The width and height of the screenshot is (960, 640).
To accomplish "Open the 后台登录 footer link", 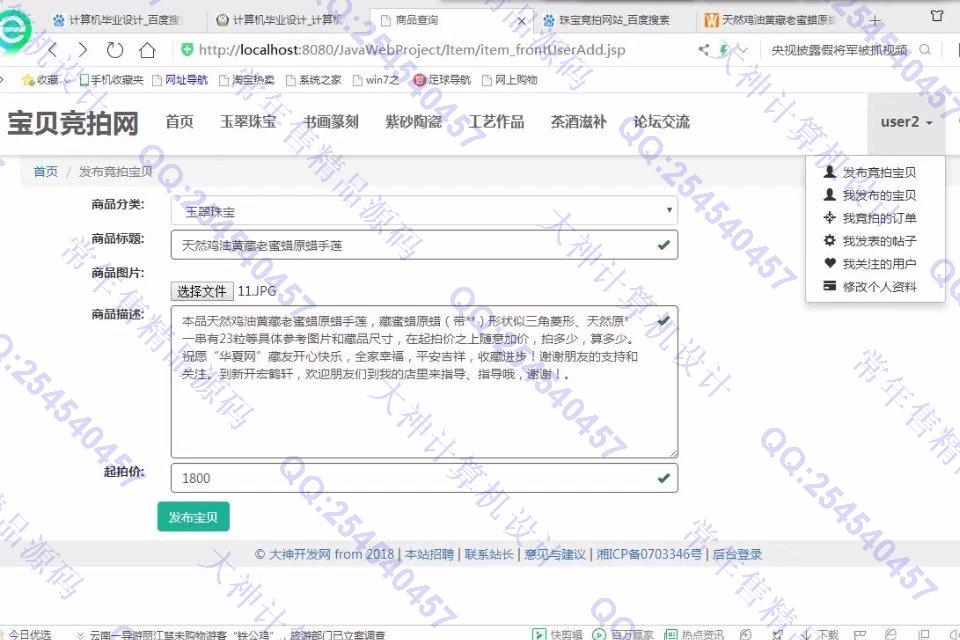I will (737, 554).
